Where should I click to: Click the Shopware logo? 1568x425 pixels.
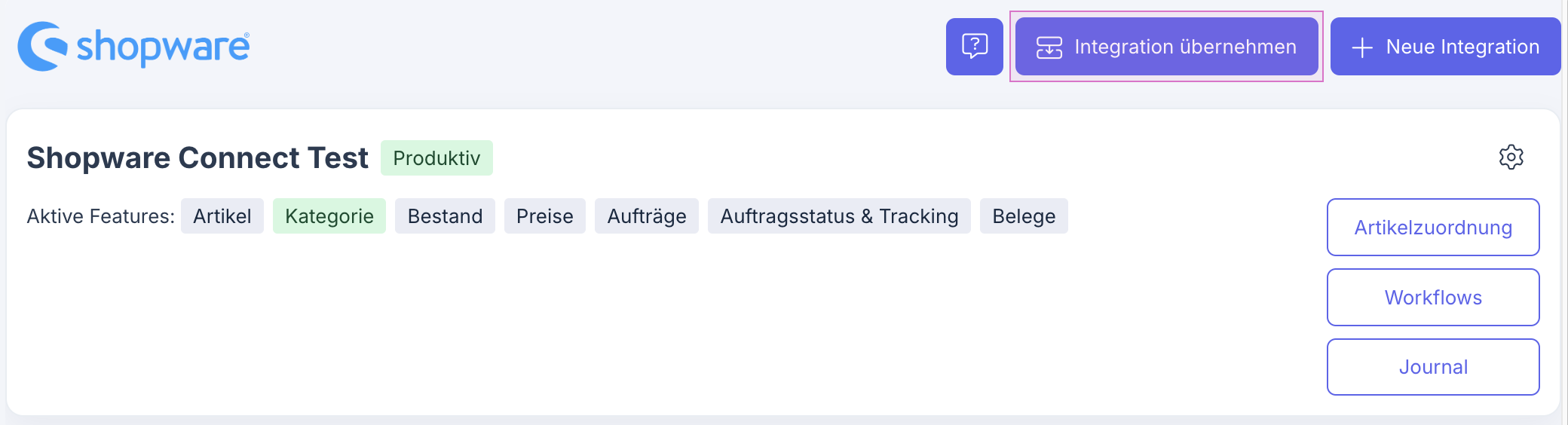click(133, 47)
